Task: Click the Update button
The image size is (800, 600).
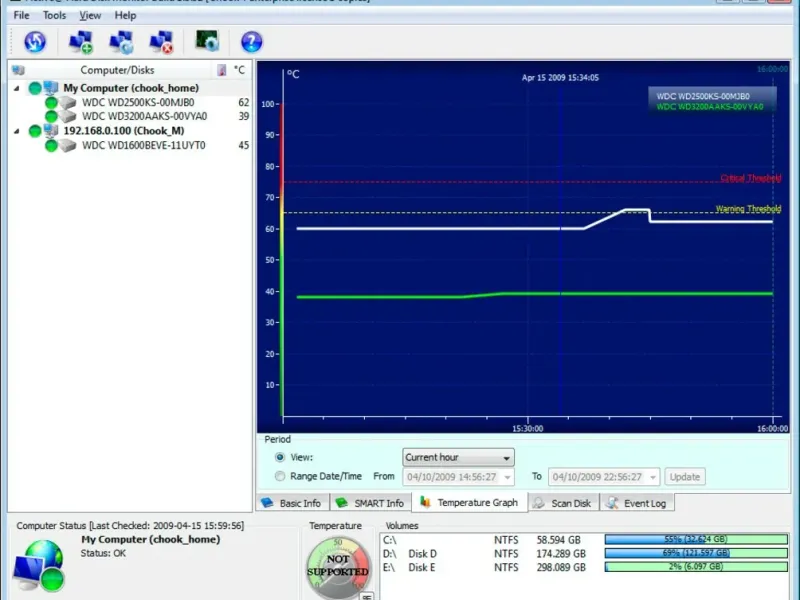Action: click(685, 477)
